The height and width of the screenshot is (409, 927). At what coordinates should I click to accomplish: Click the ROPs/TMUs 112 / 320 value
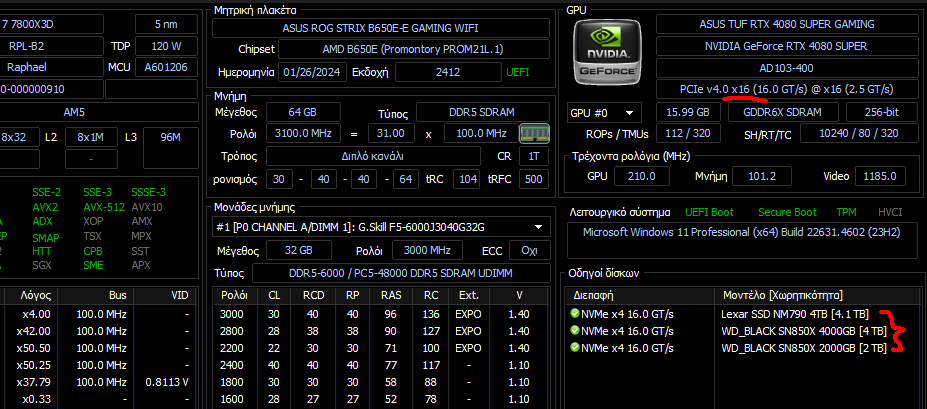688,134
